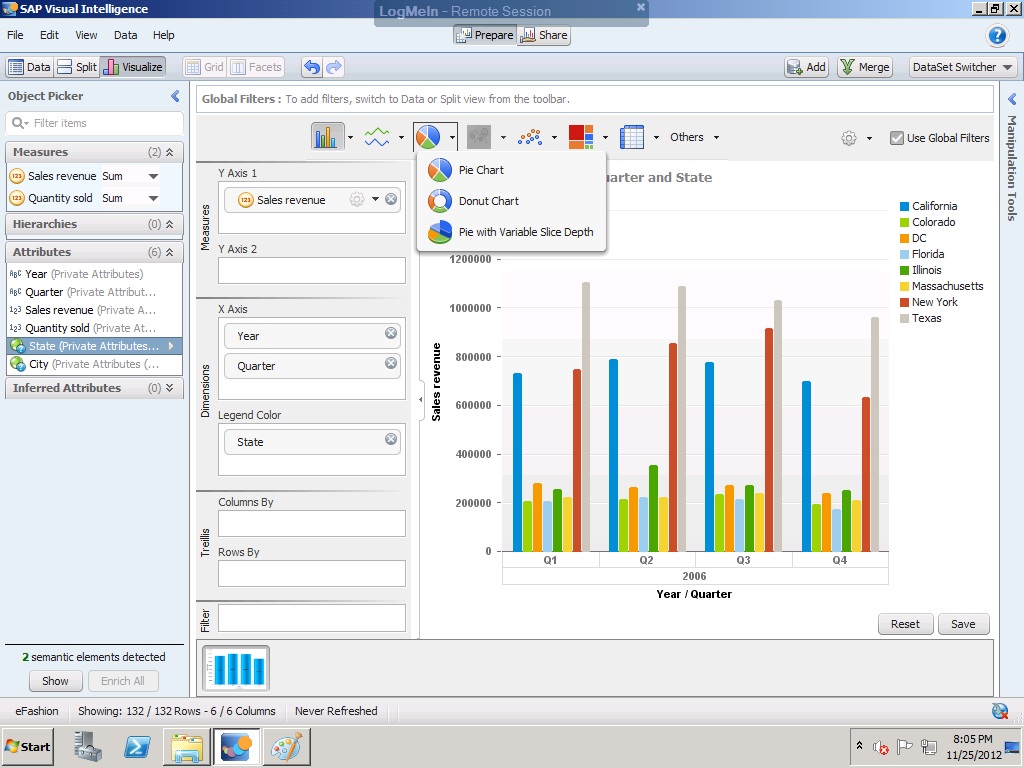The width and height of the screenshot is (1024, 768).
Task: Click the undo arrow icon
Action: click(x=312, y=67)
